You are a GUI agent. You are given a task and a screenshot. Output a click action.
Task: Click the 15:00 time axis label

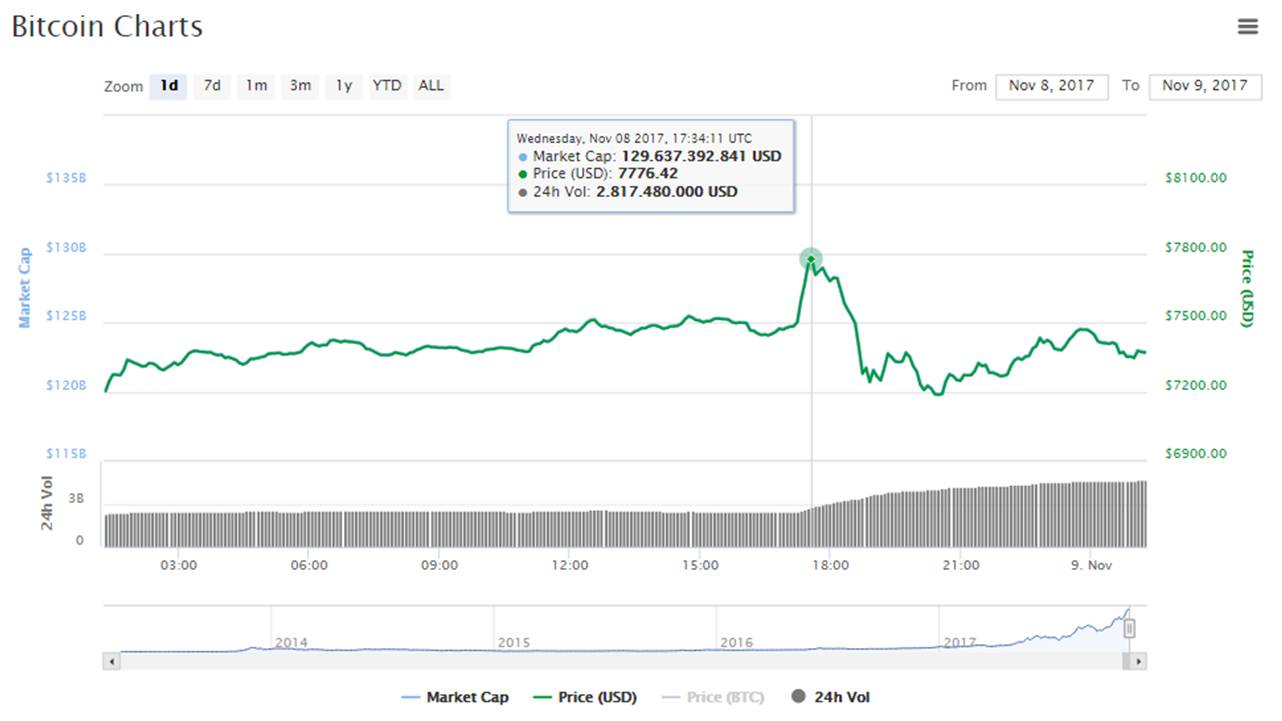(700, 565)
